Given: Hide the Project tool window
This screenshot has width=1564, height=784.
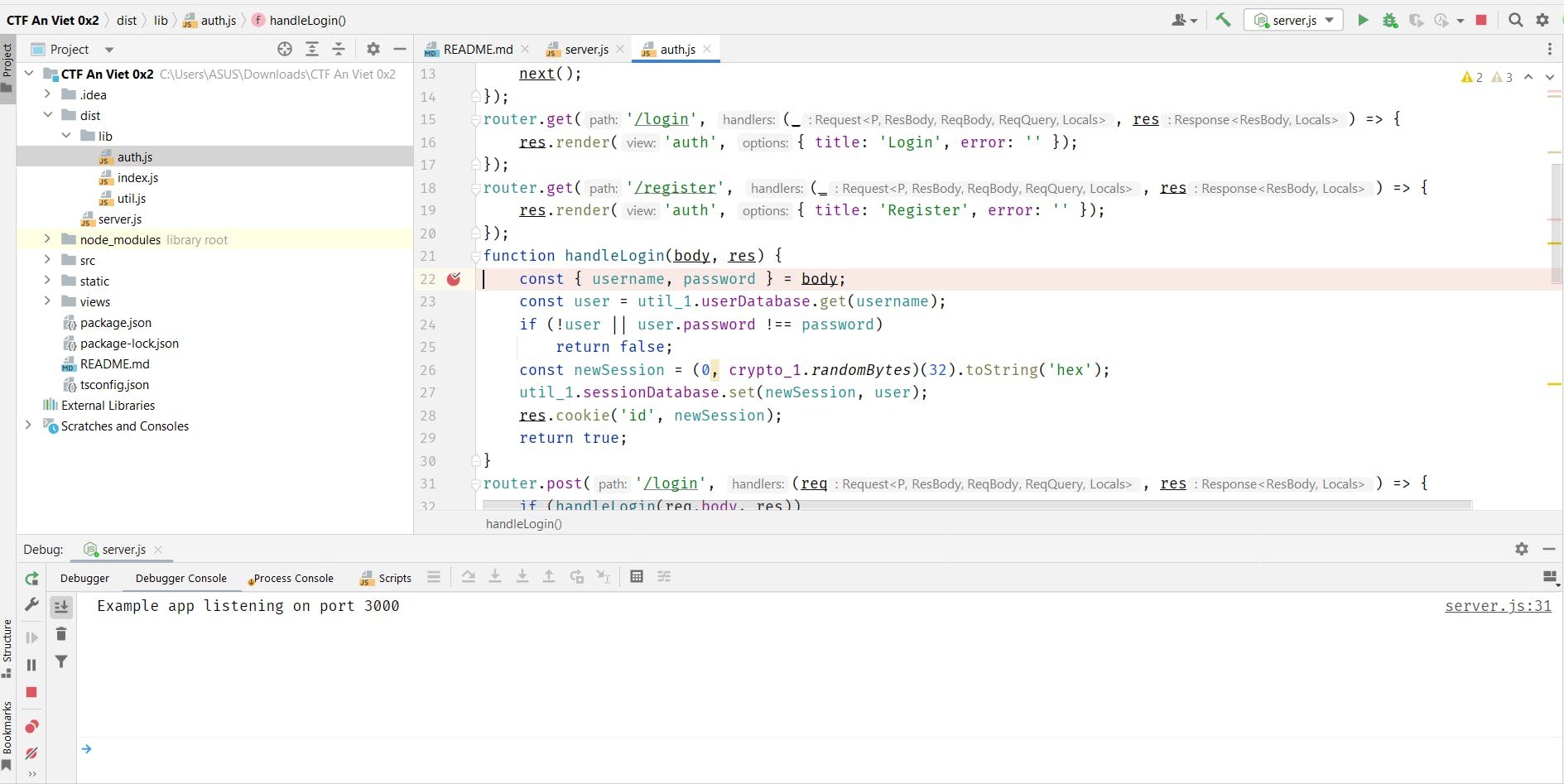Looking at the screenshot, I should point(400,49).
